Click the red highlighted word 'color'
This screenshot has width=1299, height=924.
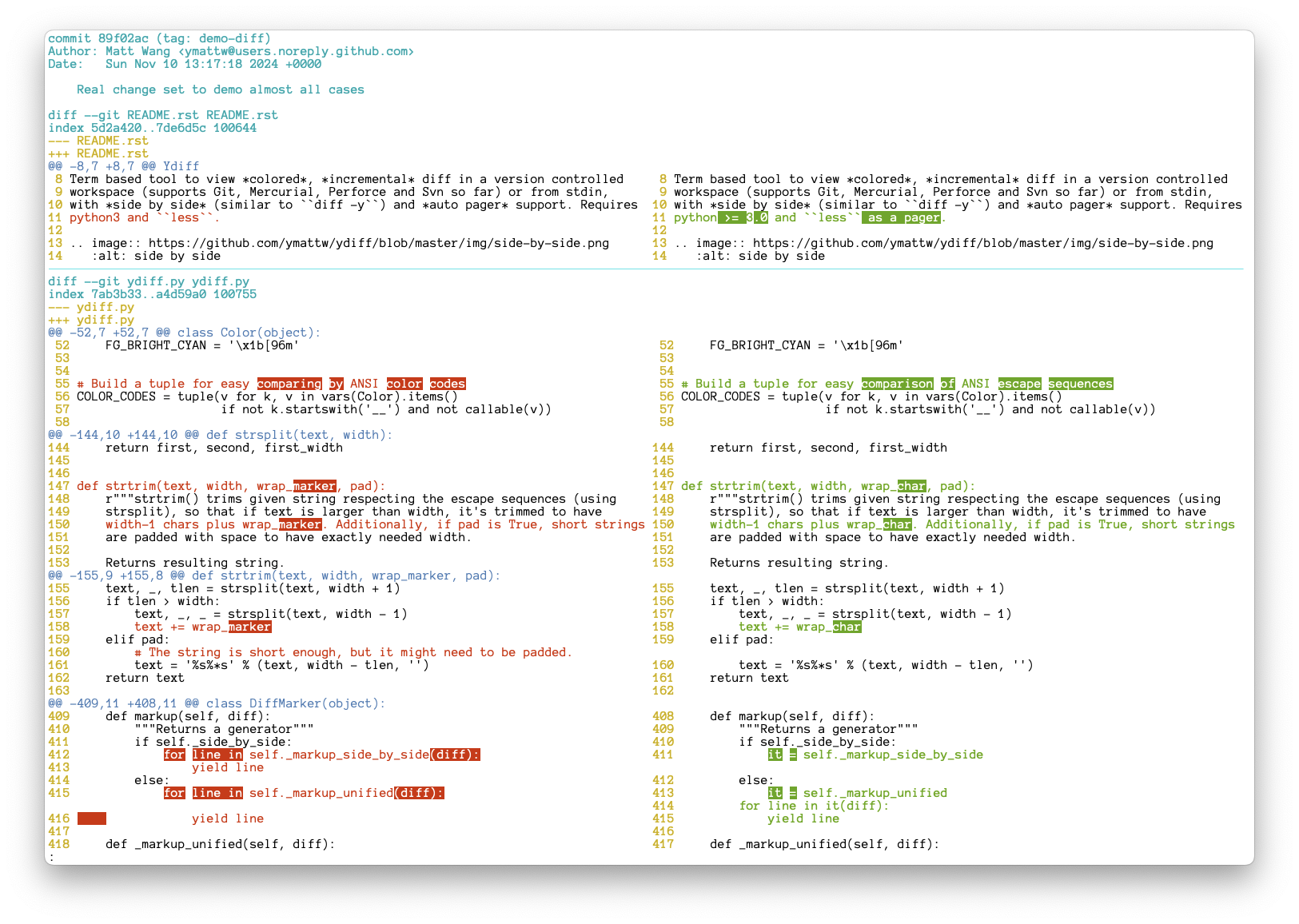404,384
